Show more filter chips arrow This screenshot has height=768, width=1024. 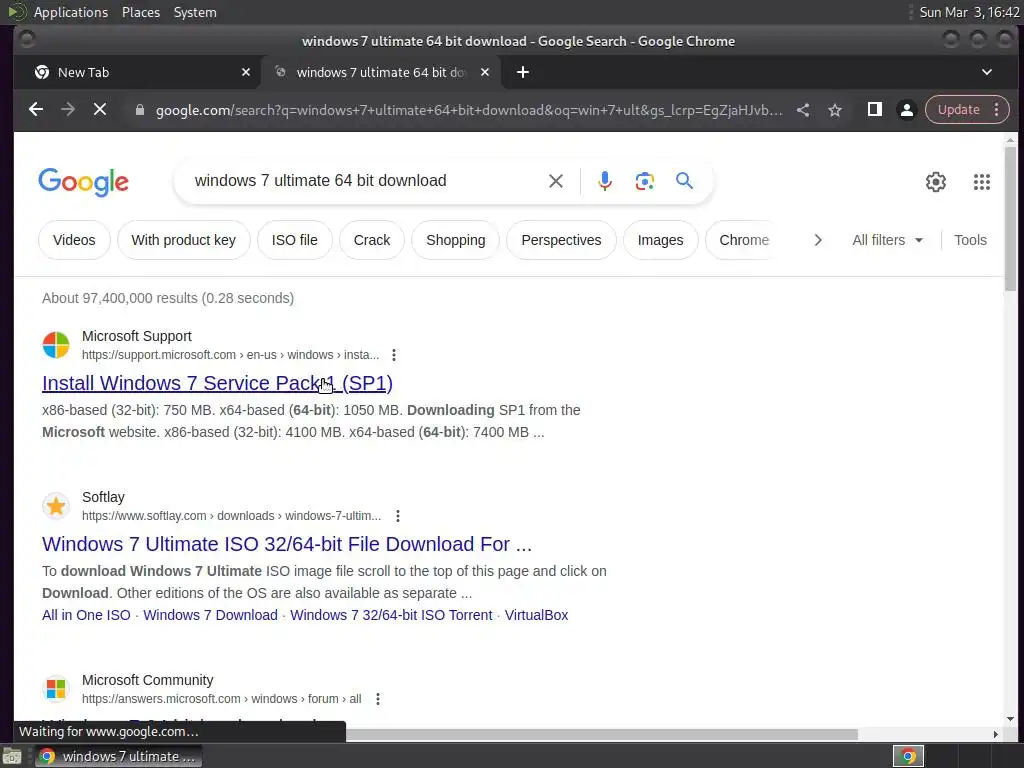[818, 240]
